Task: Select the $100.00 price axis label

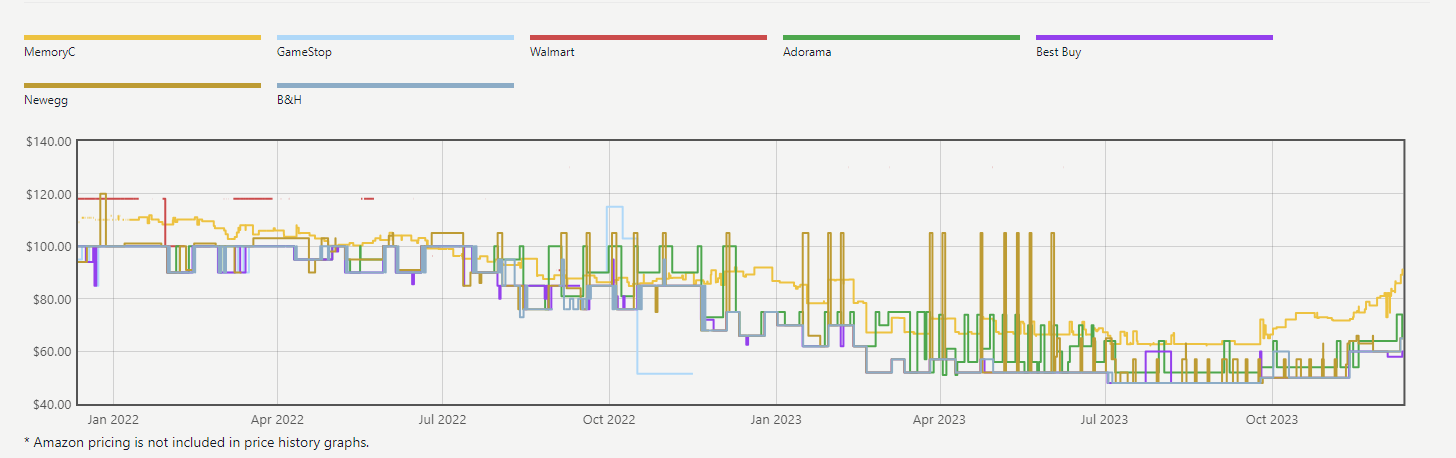Action: 48,247
